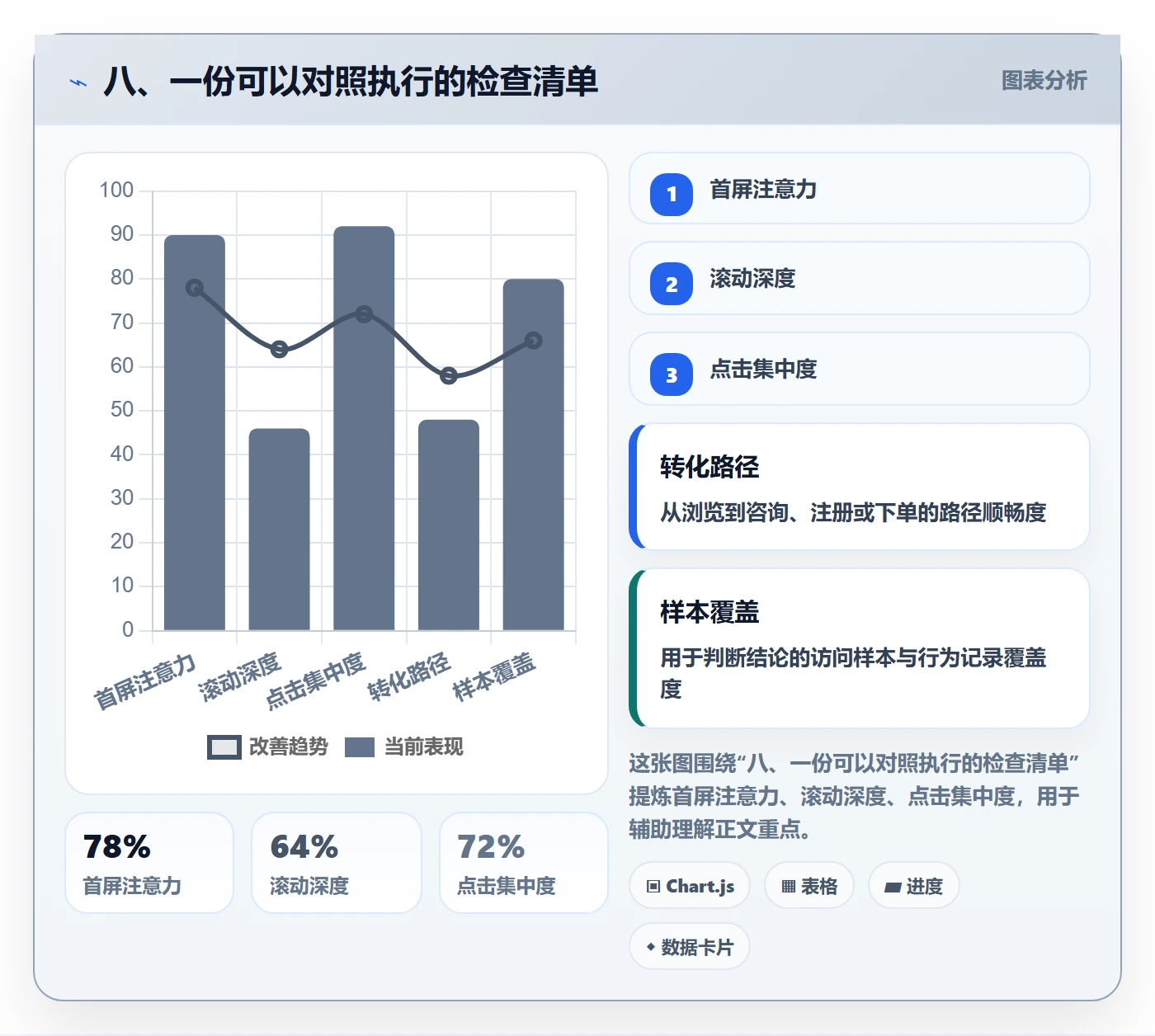This screenshot has height=1036, width=1155.
Task: Select the 滚动深度 list item
Action: pos(860,278)
